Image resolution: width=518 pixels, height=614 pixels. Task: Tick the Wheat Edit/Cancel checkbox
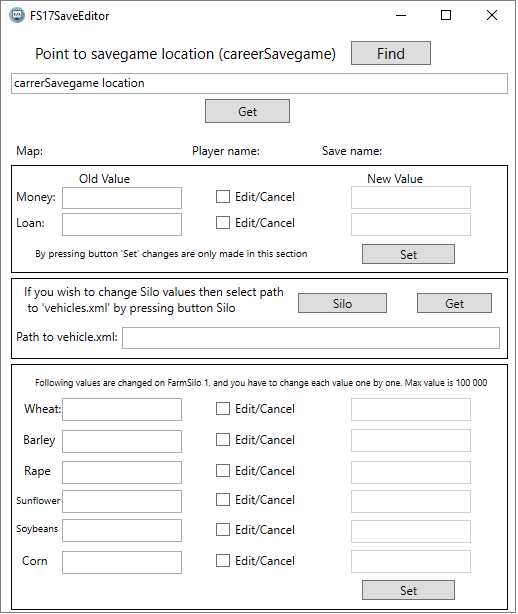(x=223, y=409)
